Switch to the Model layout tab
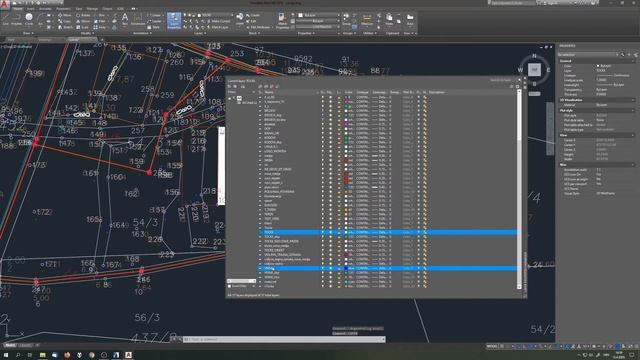This screenshot has height=360, width=640. pos(10,345)
